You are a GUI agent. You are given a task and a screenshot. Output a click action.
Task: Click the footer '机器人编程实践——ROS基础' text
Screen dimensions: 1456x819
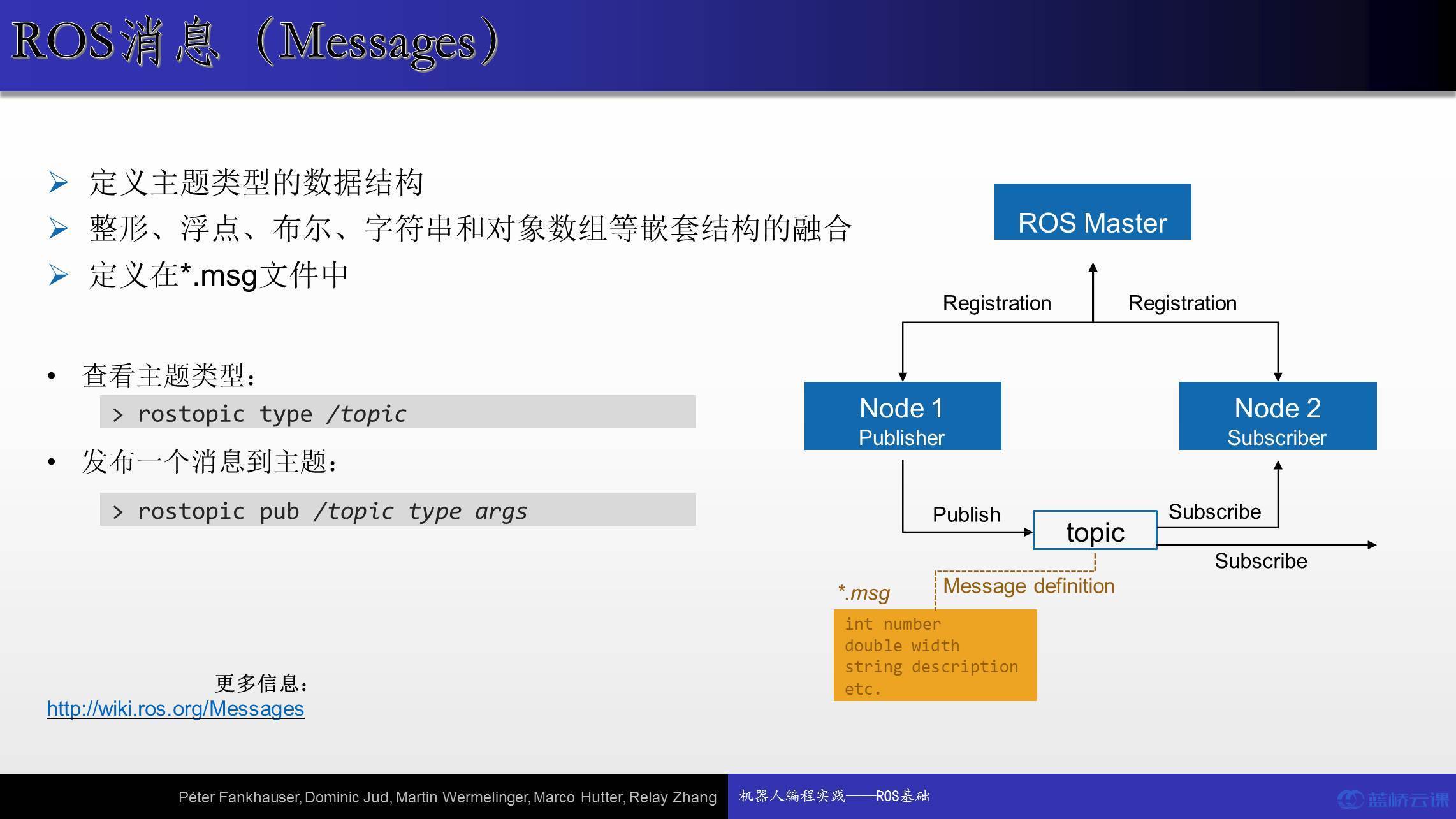point(834,795)
